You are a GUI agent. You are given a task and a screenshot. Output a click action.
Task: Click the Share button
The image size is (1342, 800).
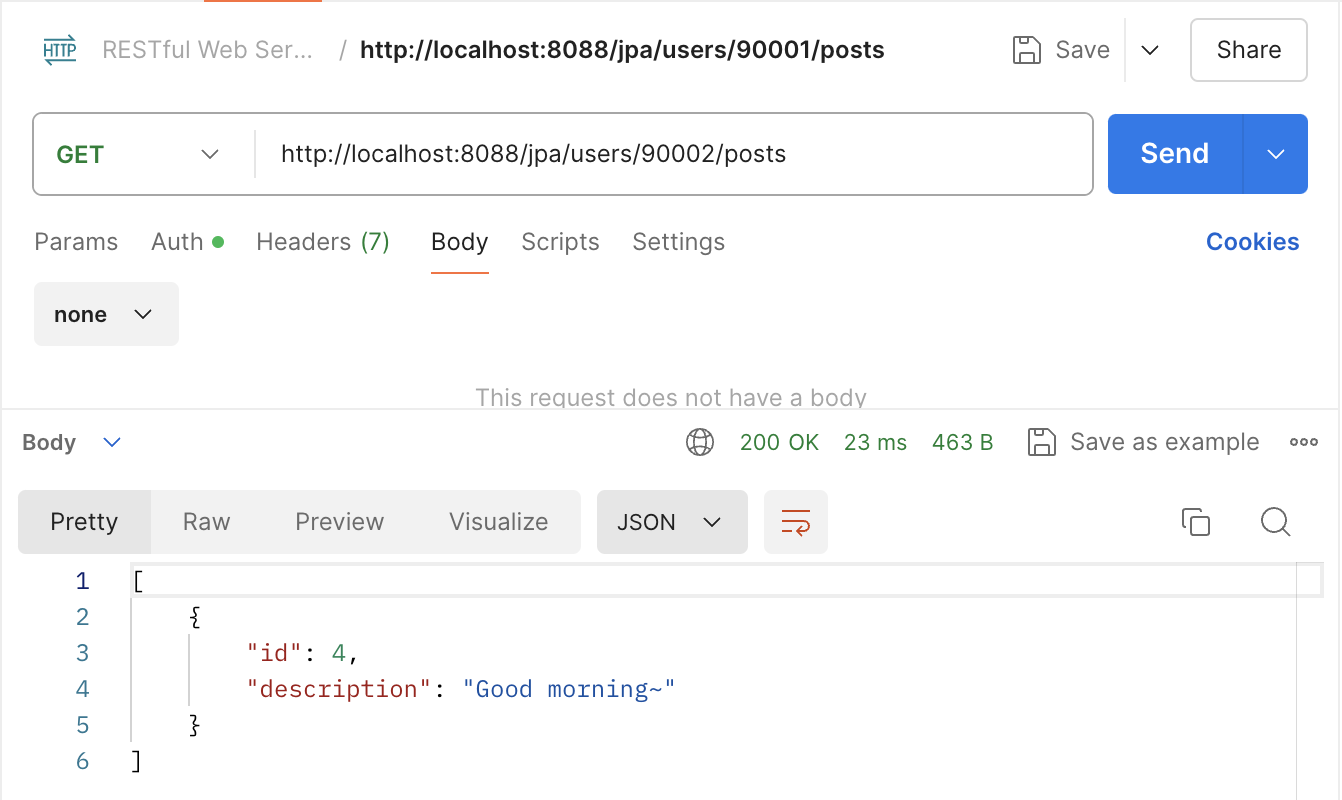click(x=1248, y=50)
